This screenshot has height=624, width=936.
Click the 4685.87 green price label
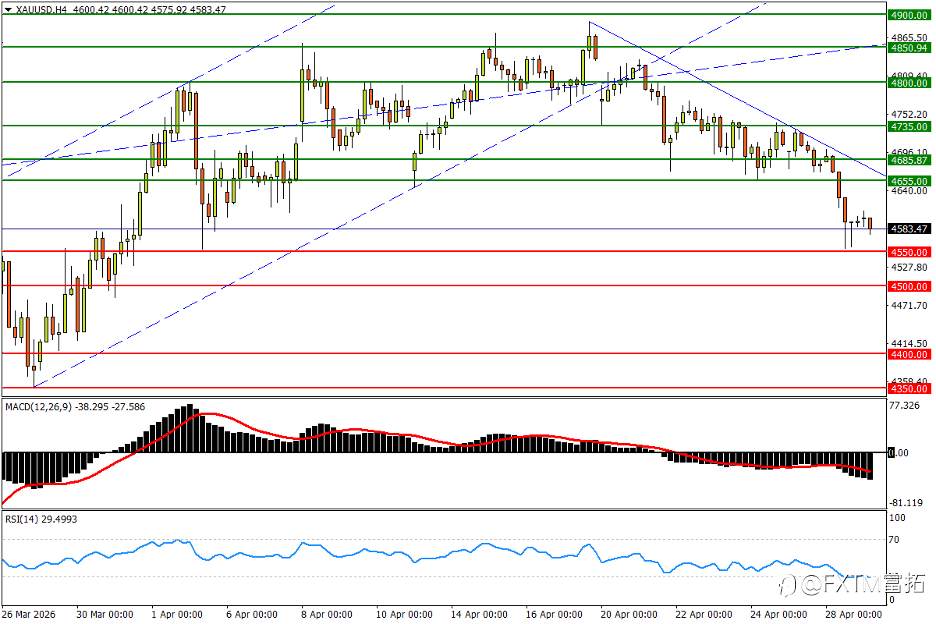(909, 160)
